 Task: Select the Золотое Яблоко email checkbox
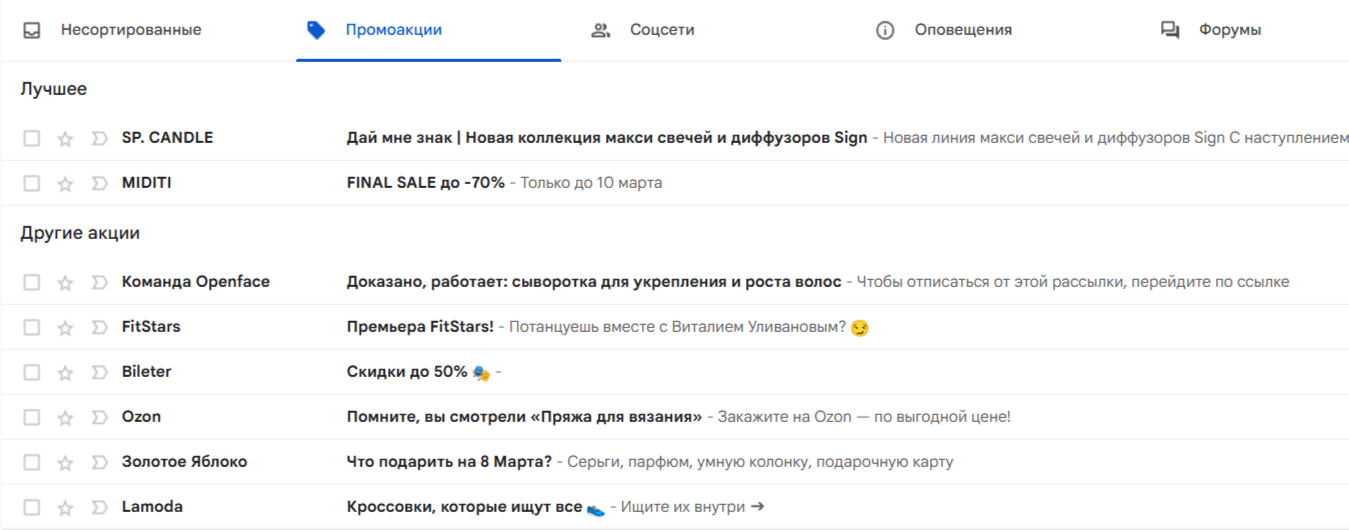pos(32,463)
